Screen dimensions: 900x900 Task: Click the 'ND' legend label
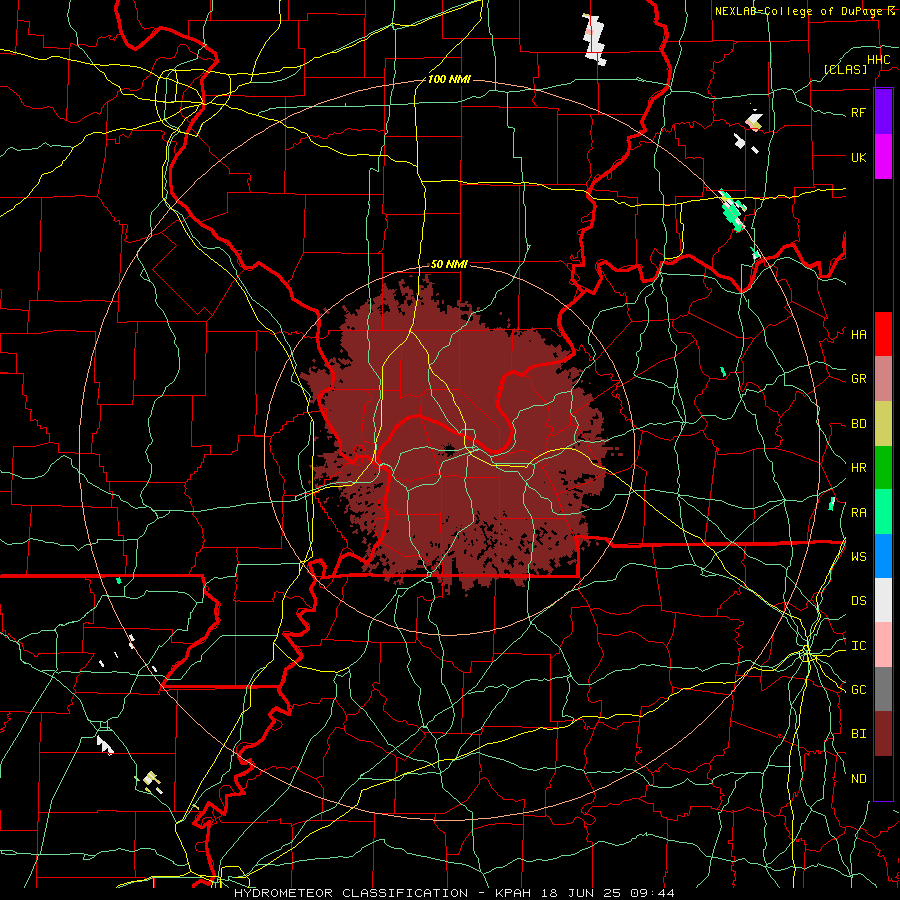pos(858,779)
